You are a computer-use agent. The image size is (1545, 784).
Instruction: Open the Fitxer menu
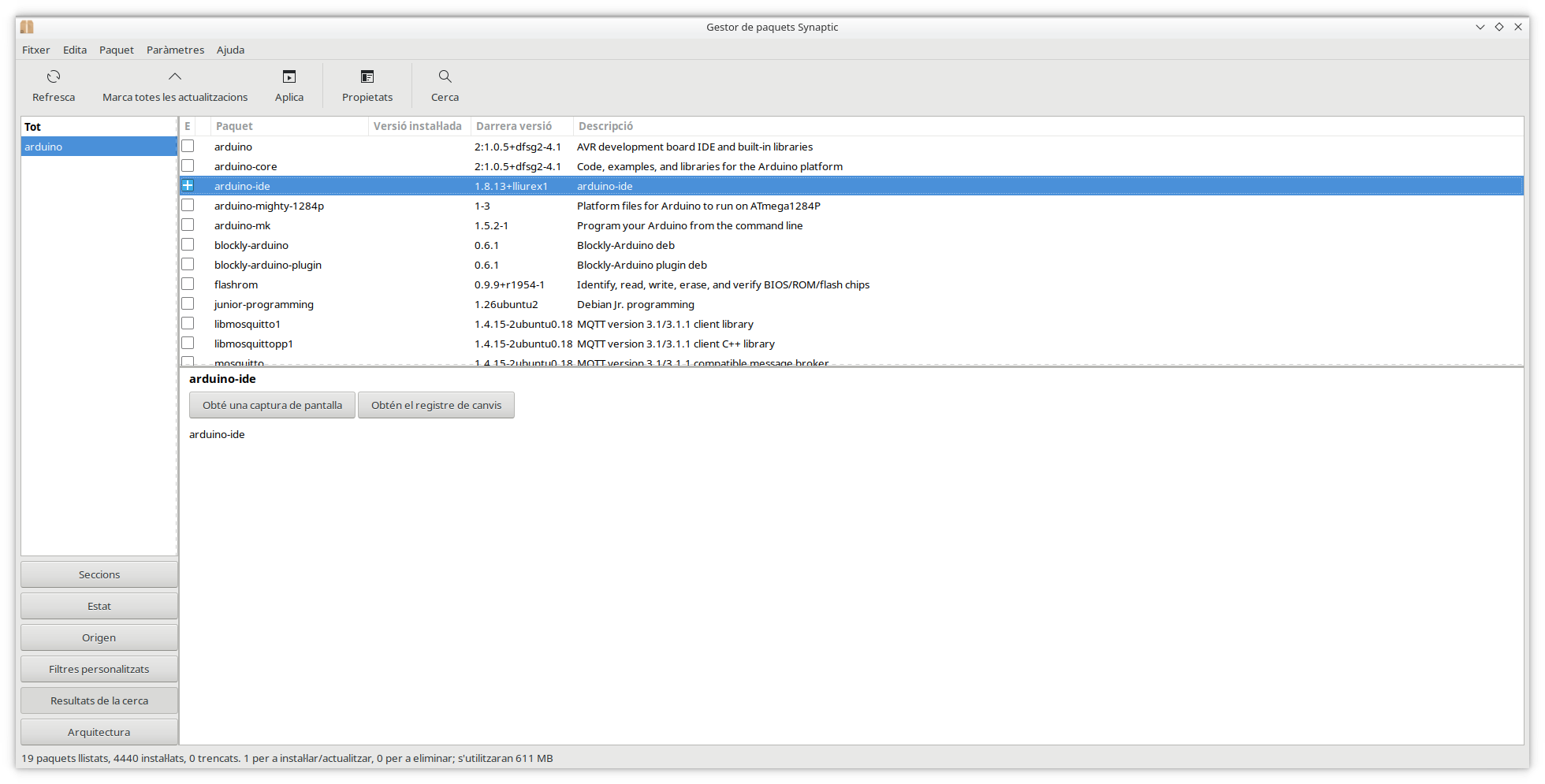(x=36, y=50)
